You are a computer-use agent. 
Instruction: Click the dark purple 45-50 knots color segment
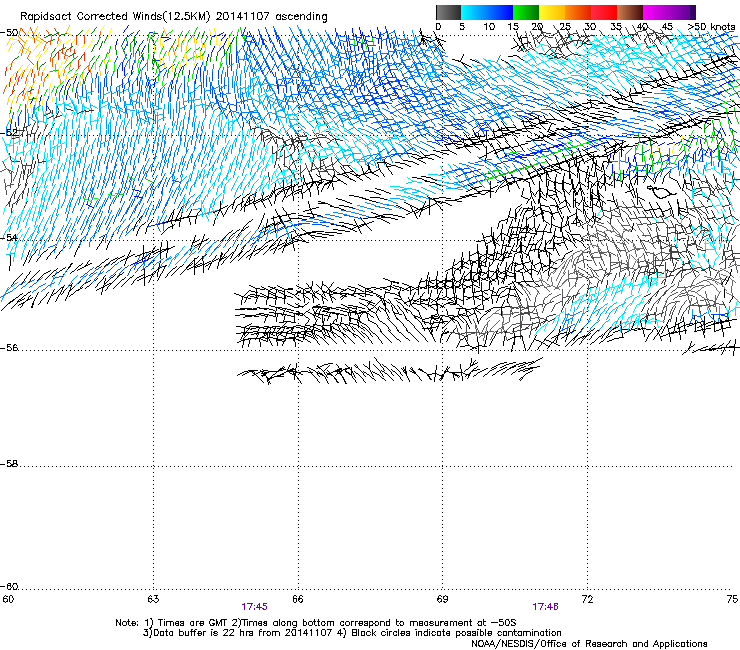[682, 12]
